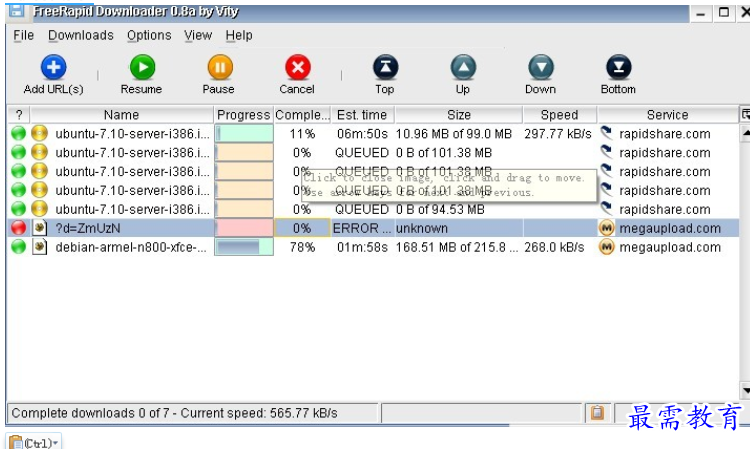
Task: Click the unknown size cell
Action: (x=422, y=228)
